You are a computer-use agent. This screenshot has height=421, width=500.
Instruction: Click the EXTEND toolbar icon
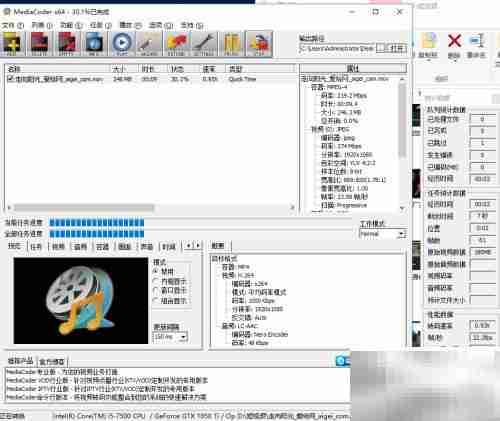[176, 44]
